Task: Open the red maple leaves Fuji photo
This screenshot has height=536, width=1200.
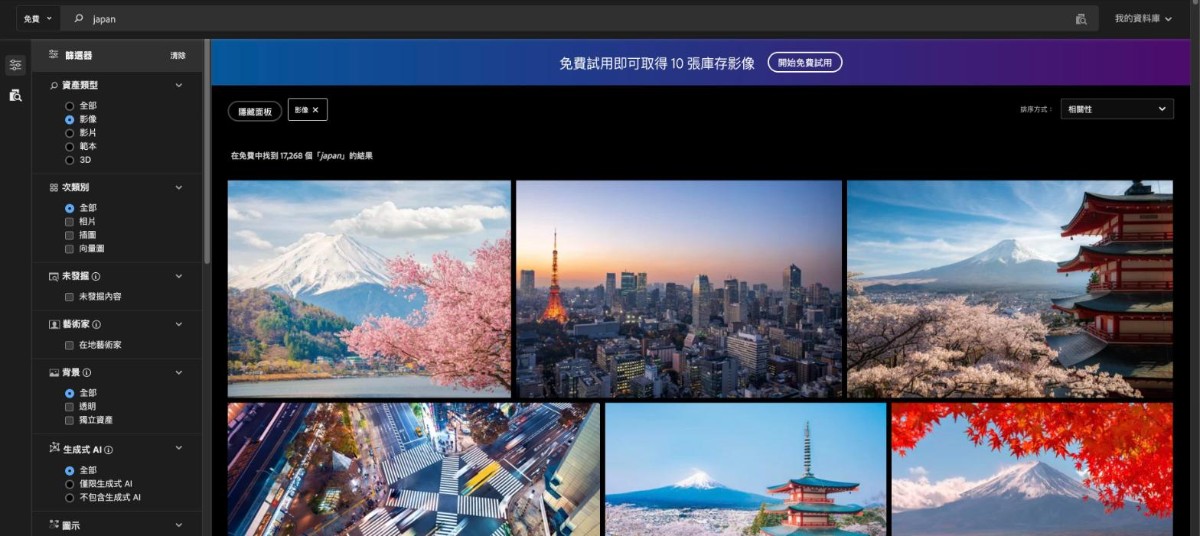Action: click(x=1032, y=469)
